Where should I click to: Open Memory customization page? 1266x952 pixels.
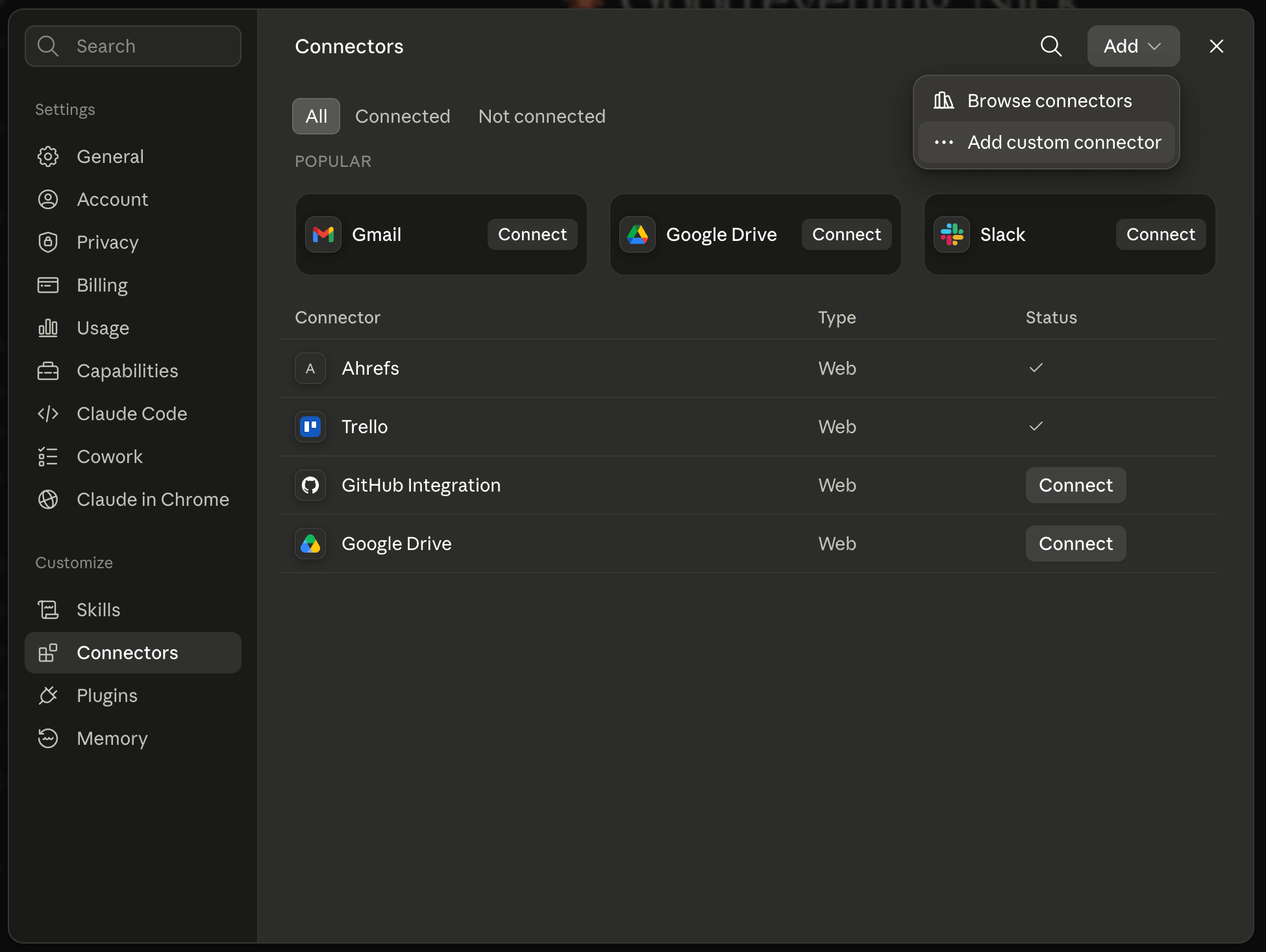coord(133,738)
